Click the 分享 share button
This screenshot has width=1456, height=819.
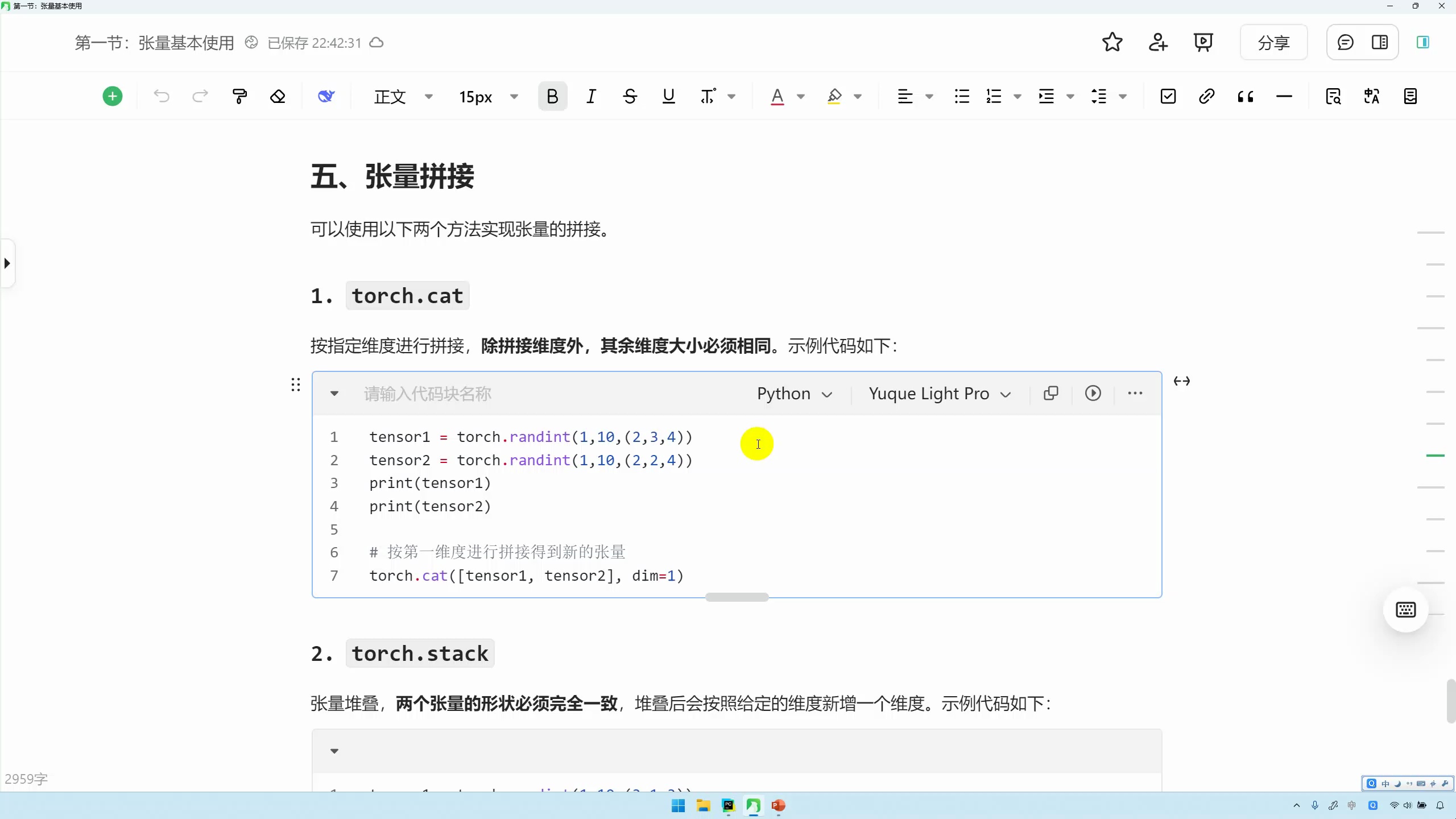1273,42
